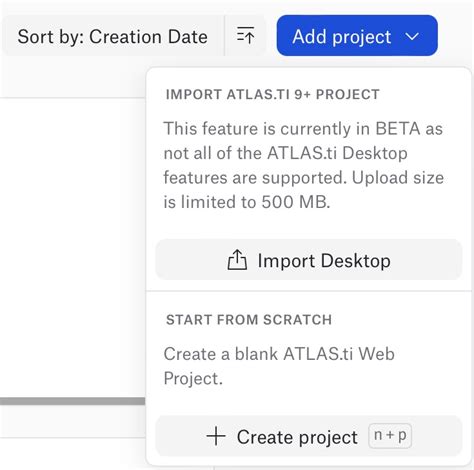Open the Sort by Creation Date dropdown

pyautogui.click(x=113, y=36)
